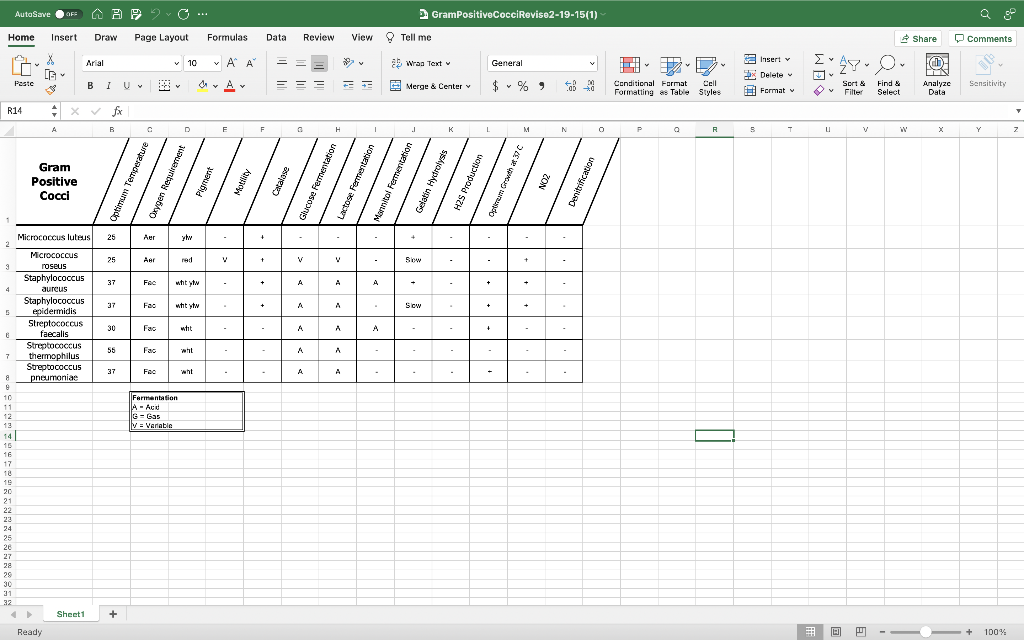Click the AutoSum sigma icon
Screen dimensions: 1024x640
(x=819, y=59)
